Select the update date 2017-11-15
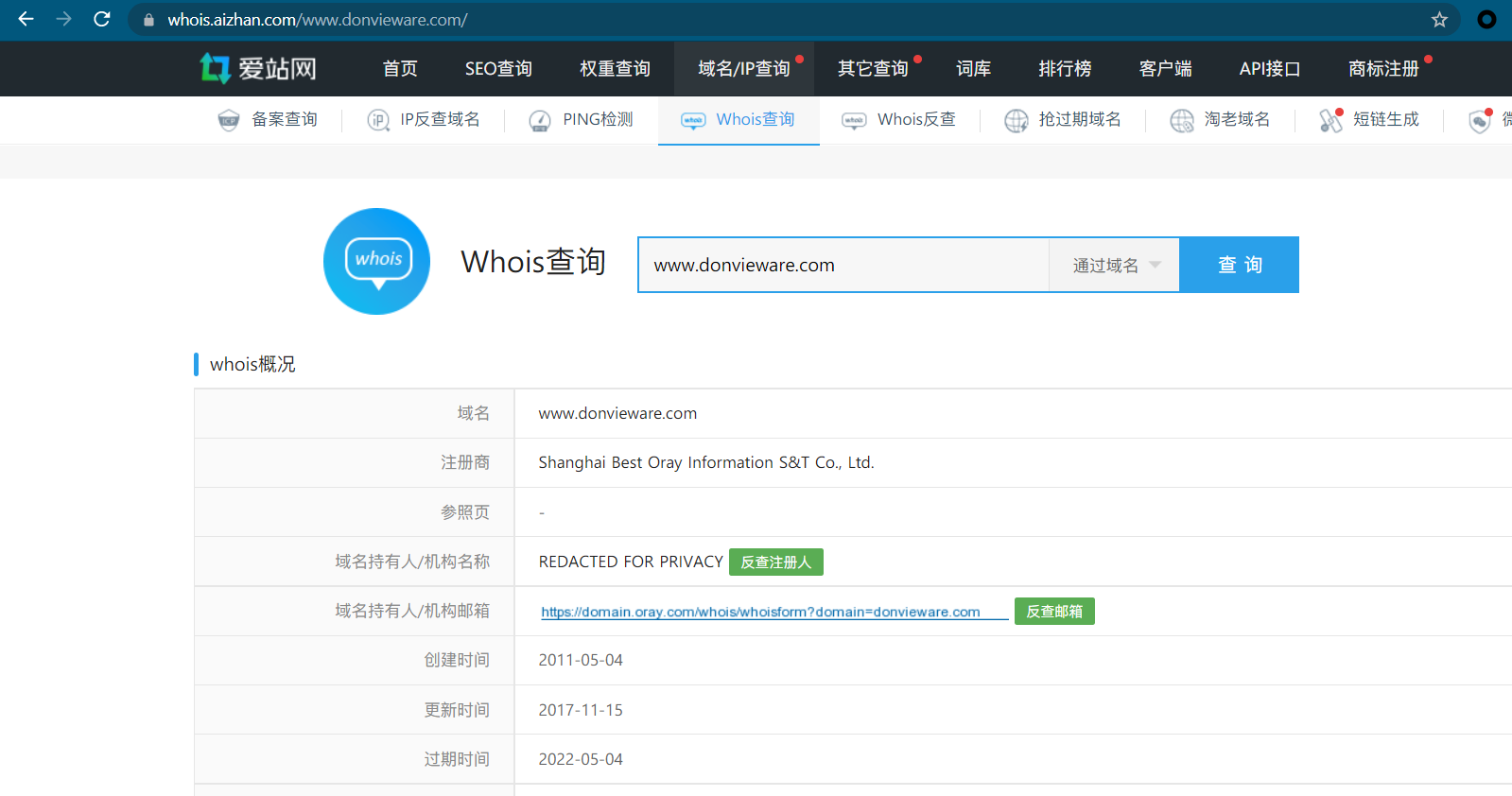 (581, 710)
